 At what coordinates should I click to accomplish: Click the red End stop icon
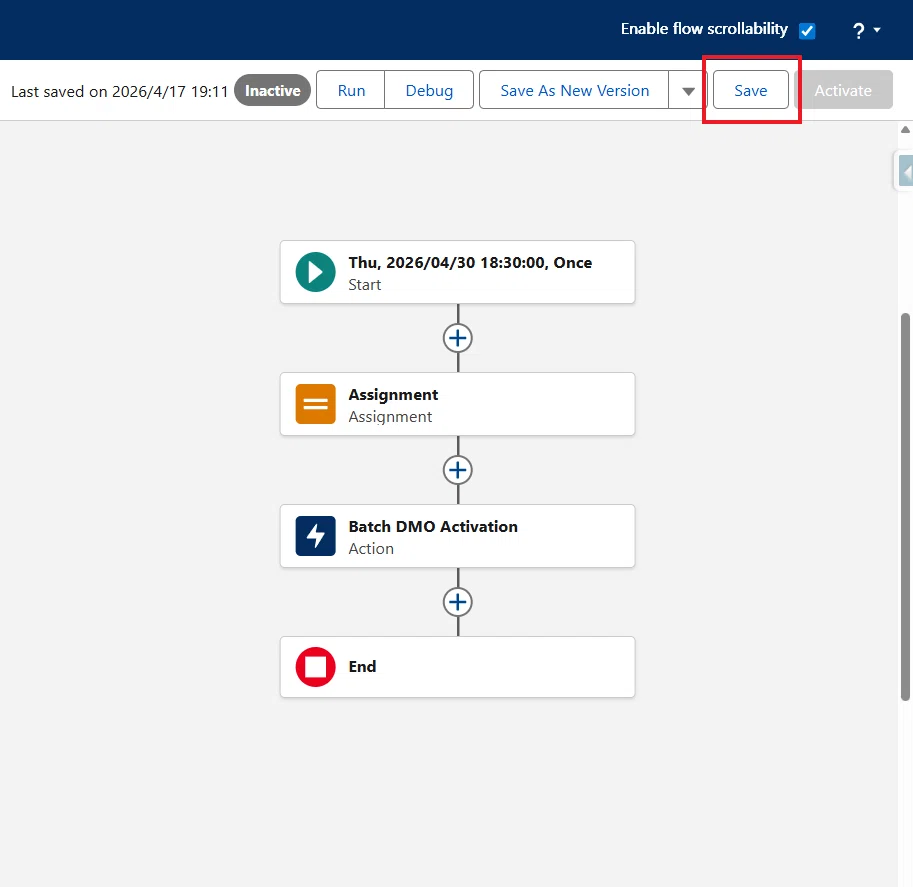315,667
